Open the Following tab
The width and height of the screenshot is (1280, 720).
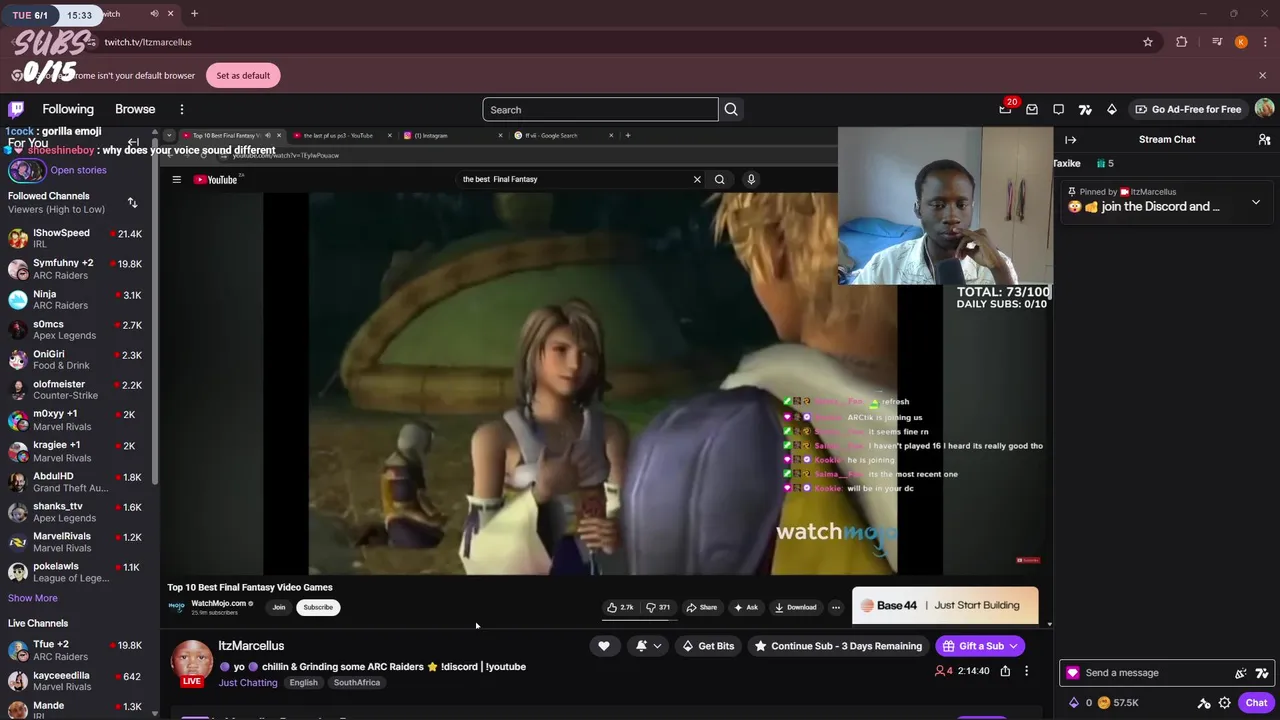pyautogui.click(x=68, y=109)
